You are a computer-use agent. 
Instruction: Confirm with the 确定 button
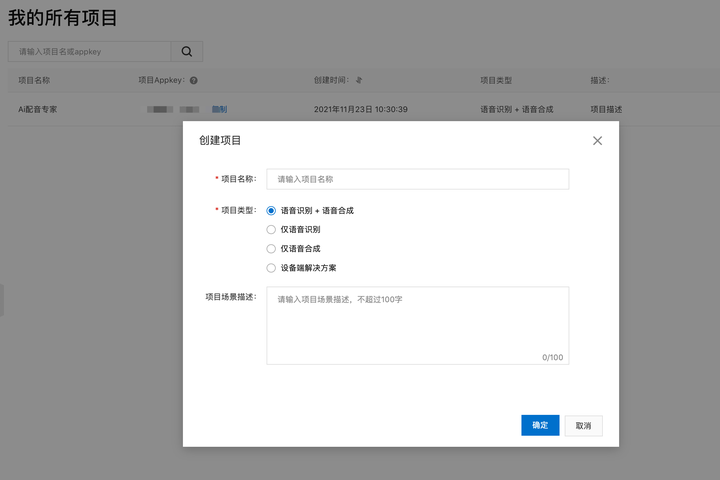(x=540, y=425)
